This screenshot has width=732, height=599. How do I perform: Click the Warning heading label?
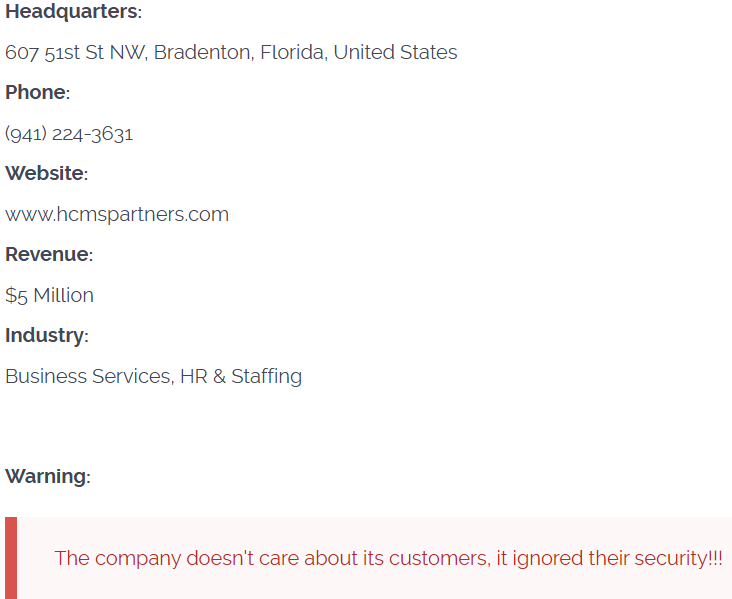tap(47, 476)
